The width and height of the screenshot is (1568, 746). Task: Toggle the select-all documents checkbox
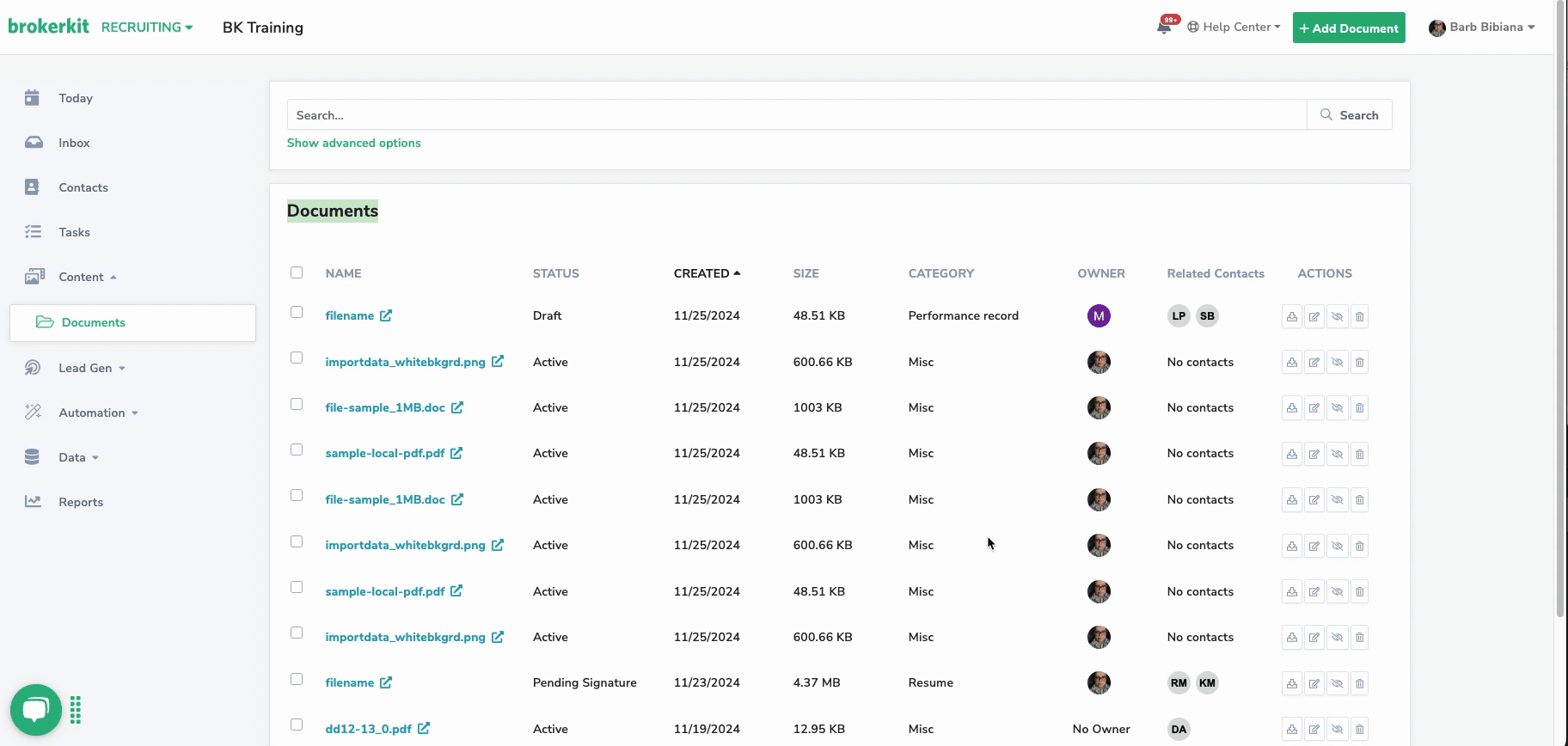pyautogui.click(x=297, y=272)
